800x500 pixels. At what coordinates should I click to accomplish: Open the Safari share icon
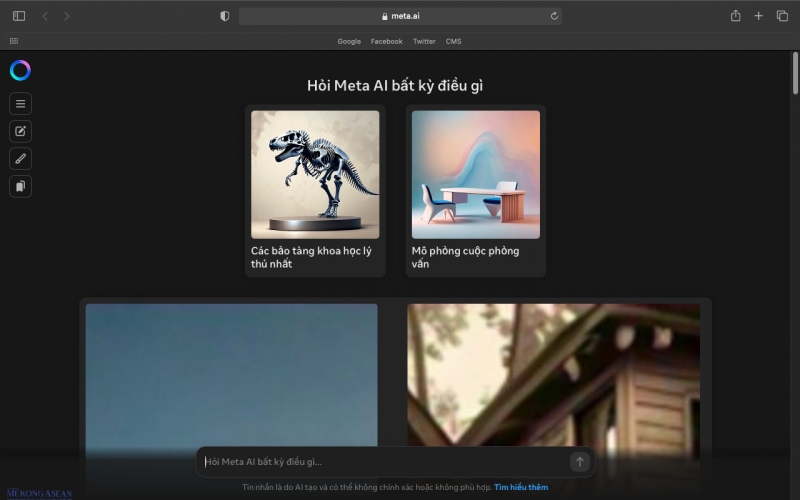click(x=735, y=16)
